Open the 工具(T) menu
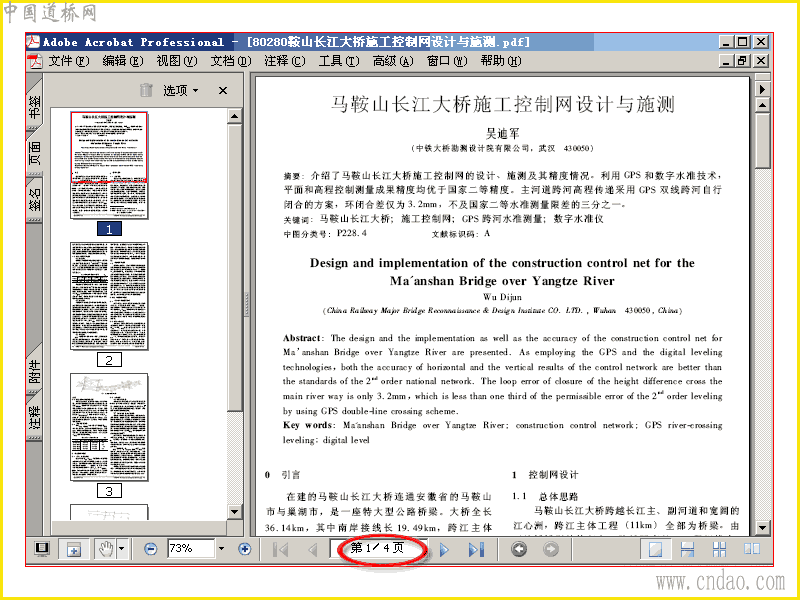 (339, 61)
